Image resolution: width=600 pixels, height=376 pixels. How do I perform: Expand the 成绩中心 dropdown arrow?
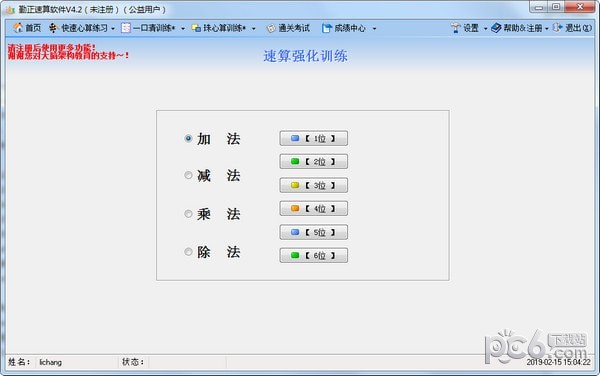coord(374,28)
